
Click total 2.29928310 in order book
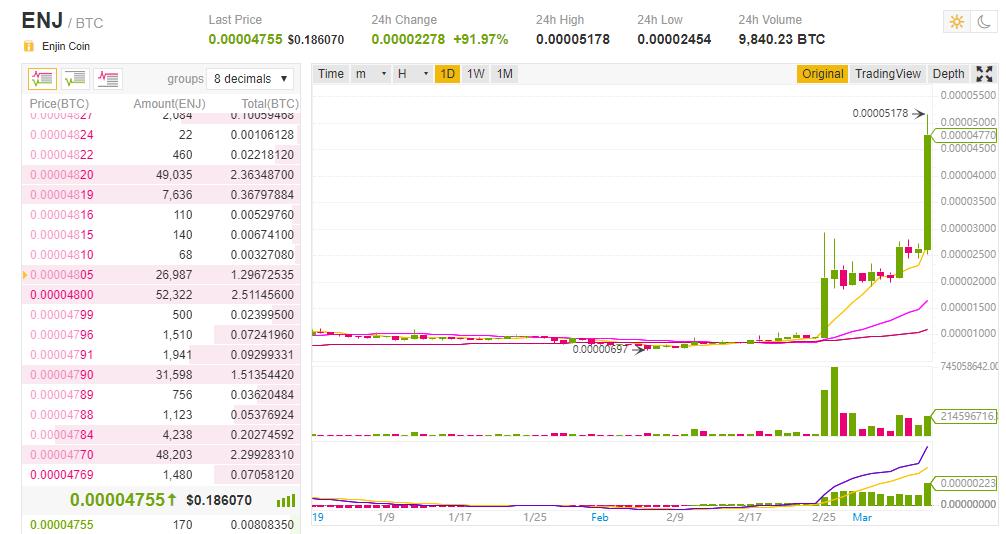(x=262, y=454)
